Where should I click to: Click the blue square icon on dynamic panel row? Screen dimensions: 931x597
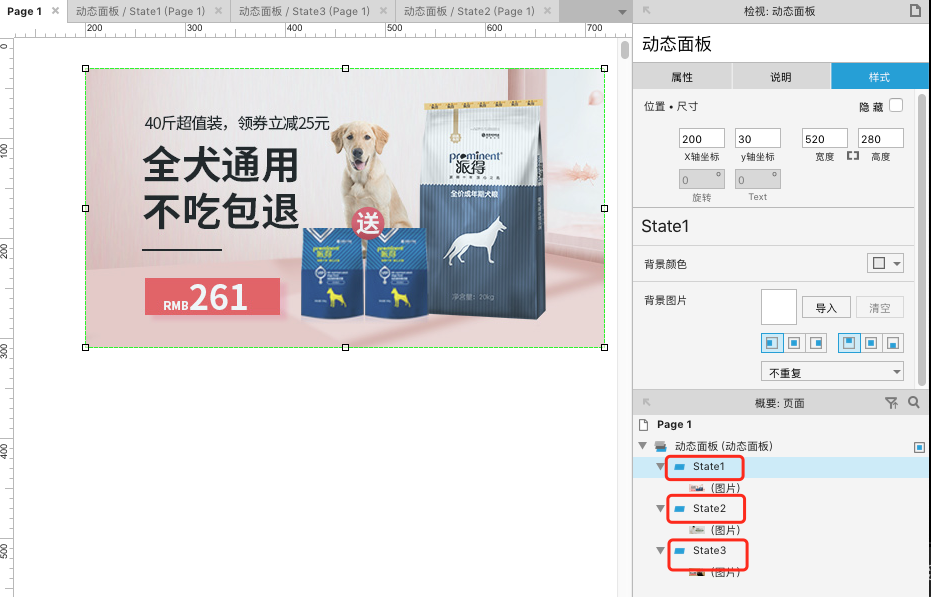pos(919,447)
